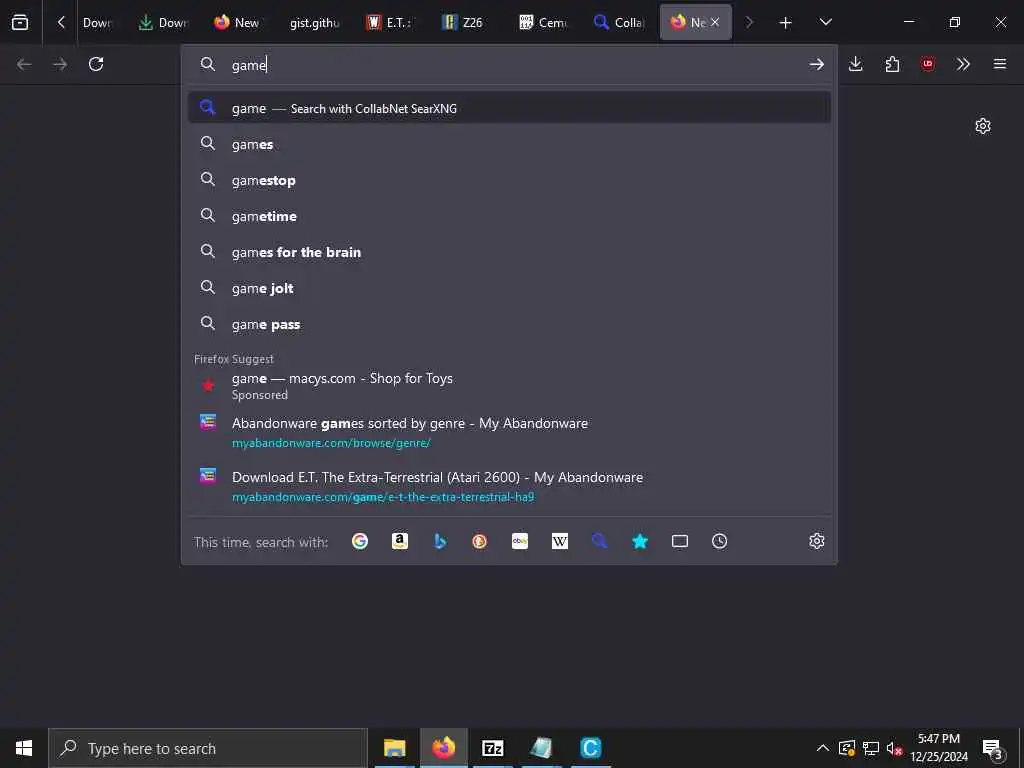Search this time with DuckDuckGo
This screenshot has width=1024, height=768.
point(480,541)
